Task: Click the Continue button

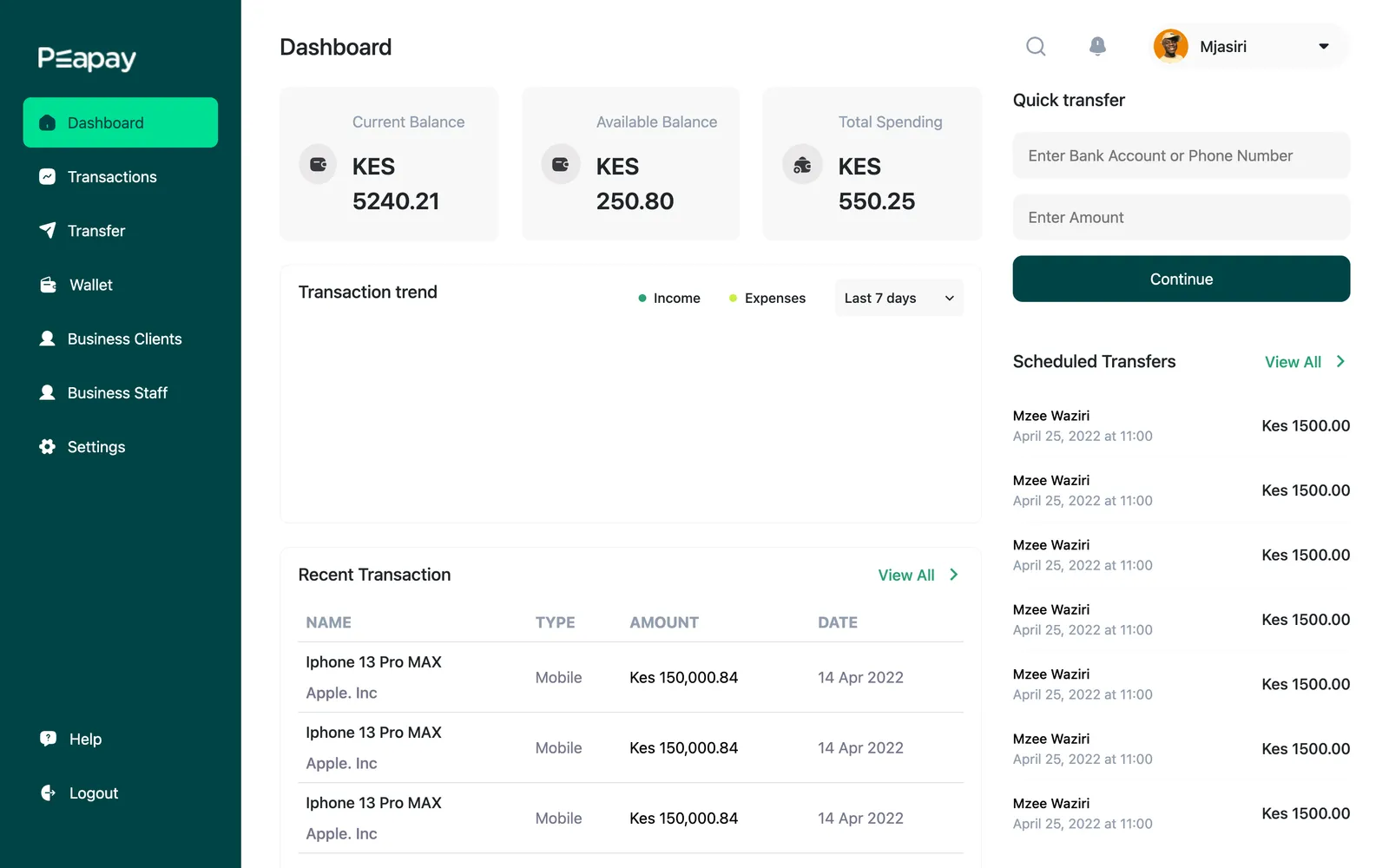Action: point(1181,279)
